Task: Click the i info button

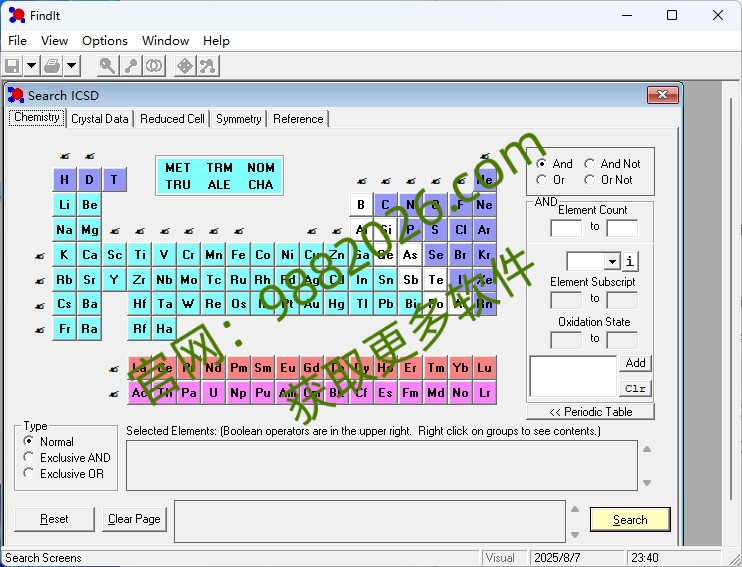Action: pos(630,261)
